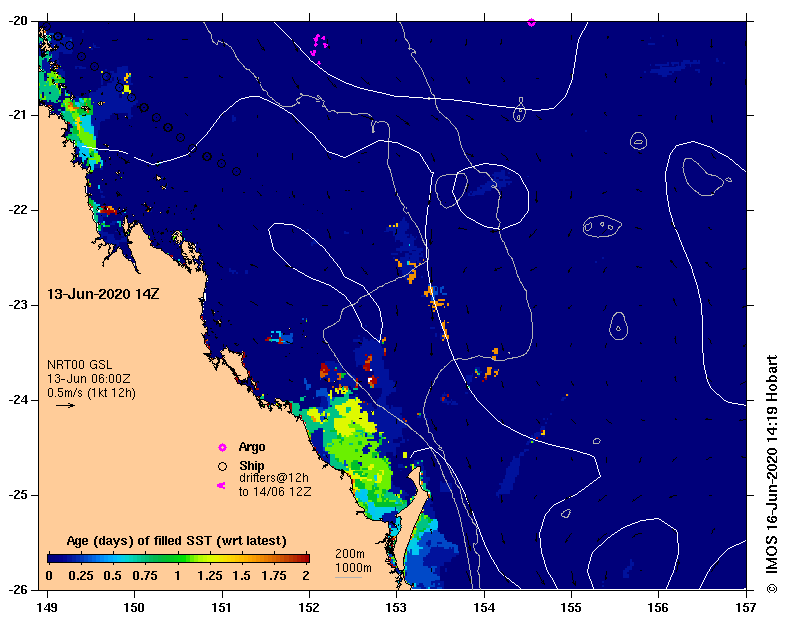Click the black Ship circle legend symbol
Image resolution: width=788 pixels, height=624 pixels.
222,466
